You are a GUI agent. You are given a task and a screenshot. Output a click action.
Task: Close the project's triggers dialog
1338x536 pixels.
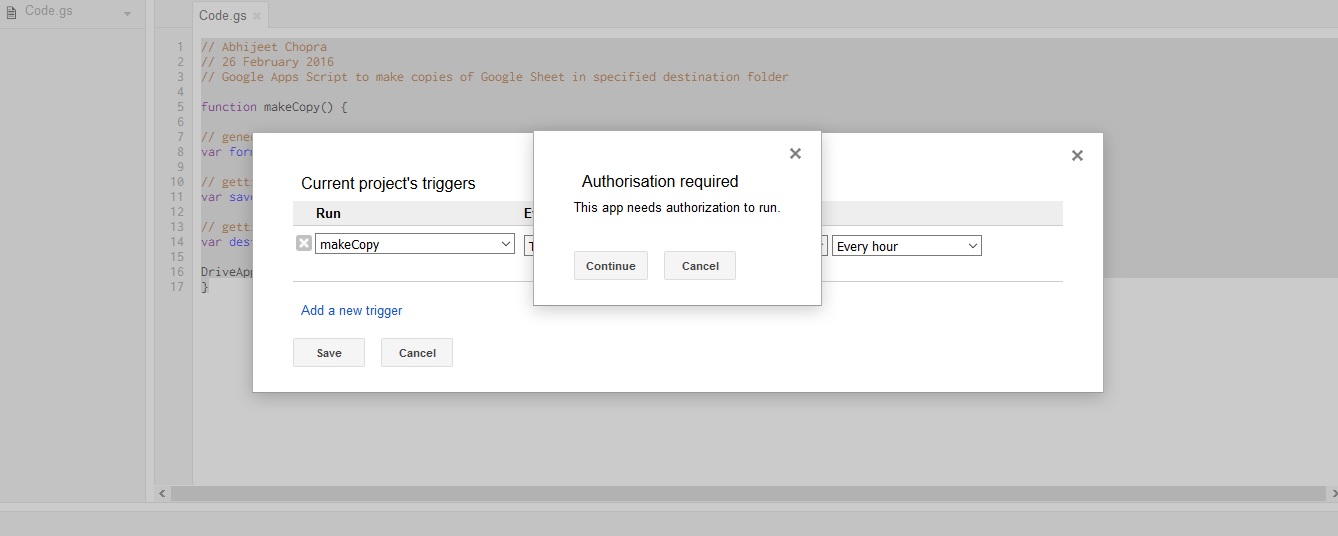(x=1077, y=156)
